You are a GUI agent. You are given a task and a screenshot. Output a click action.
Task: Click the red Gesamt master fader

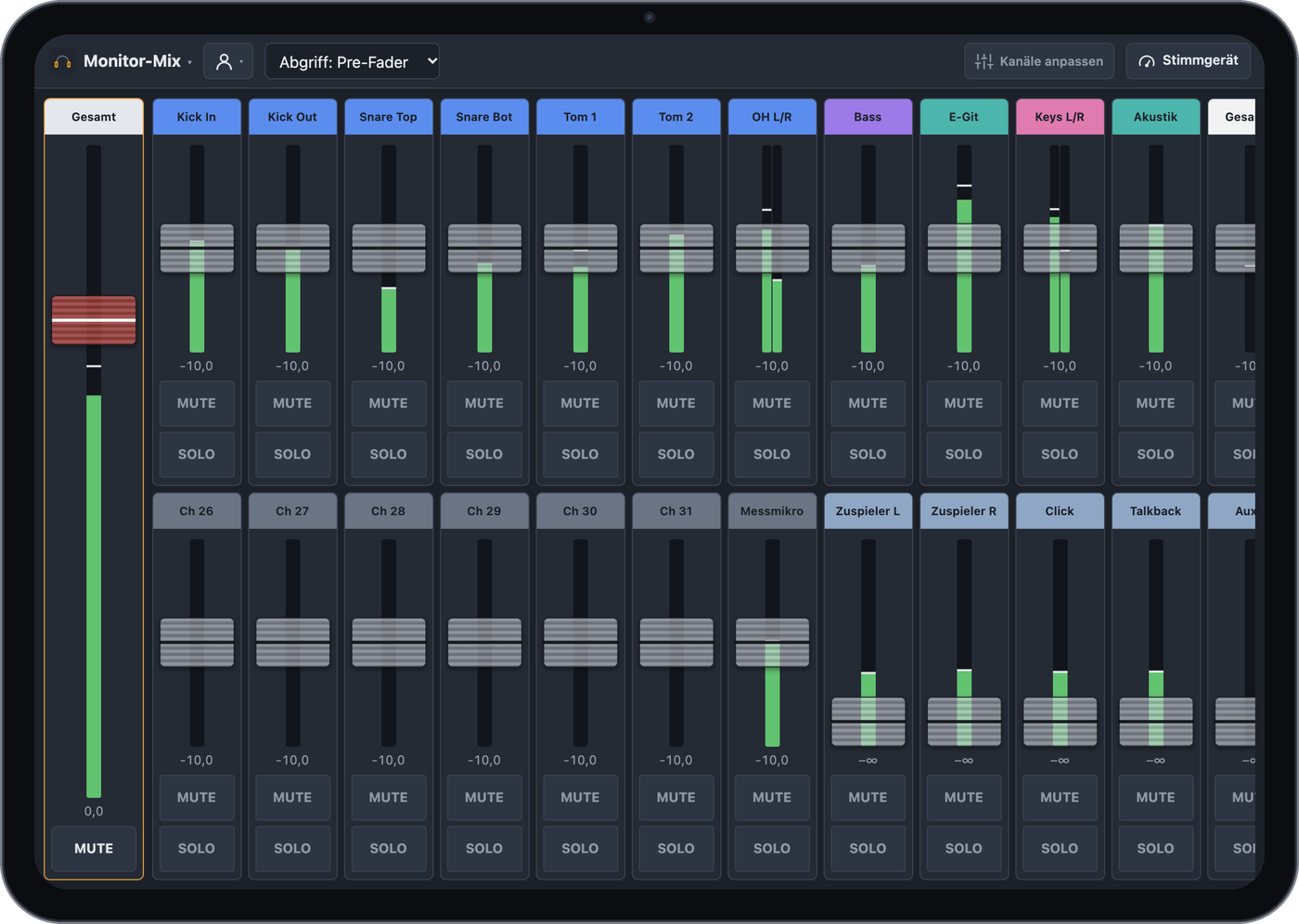point(94,320)
